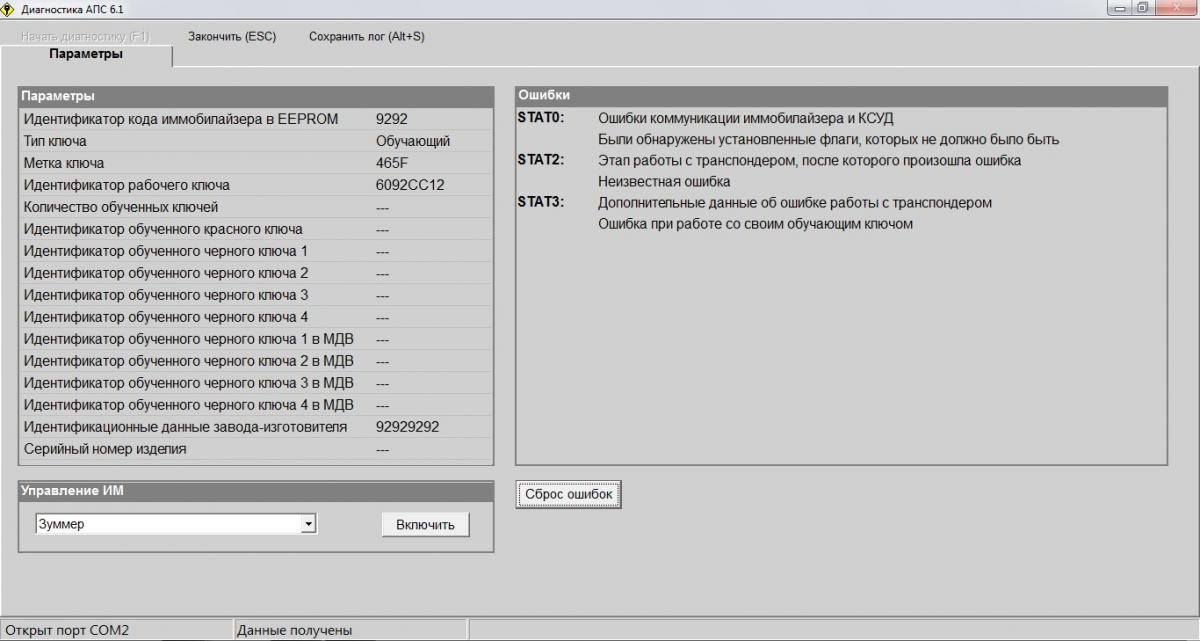Click Этап работы с транспондером line
Viewport: 1200px width, 641px height.
[x=809, y=160]
